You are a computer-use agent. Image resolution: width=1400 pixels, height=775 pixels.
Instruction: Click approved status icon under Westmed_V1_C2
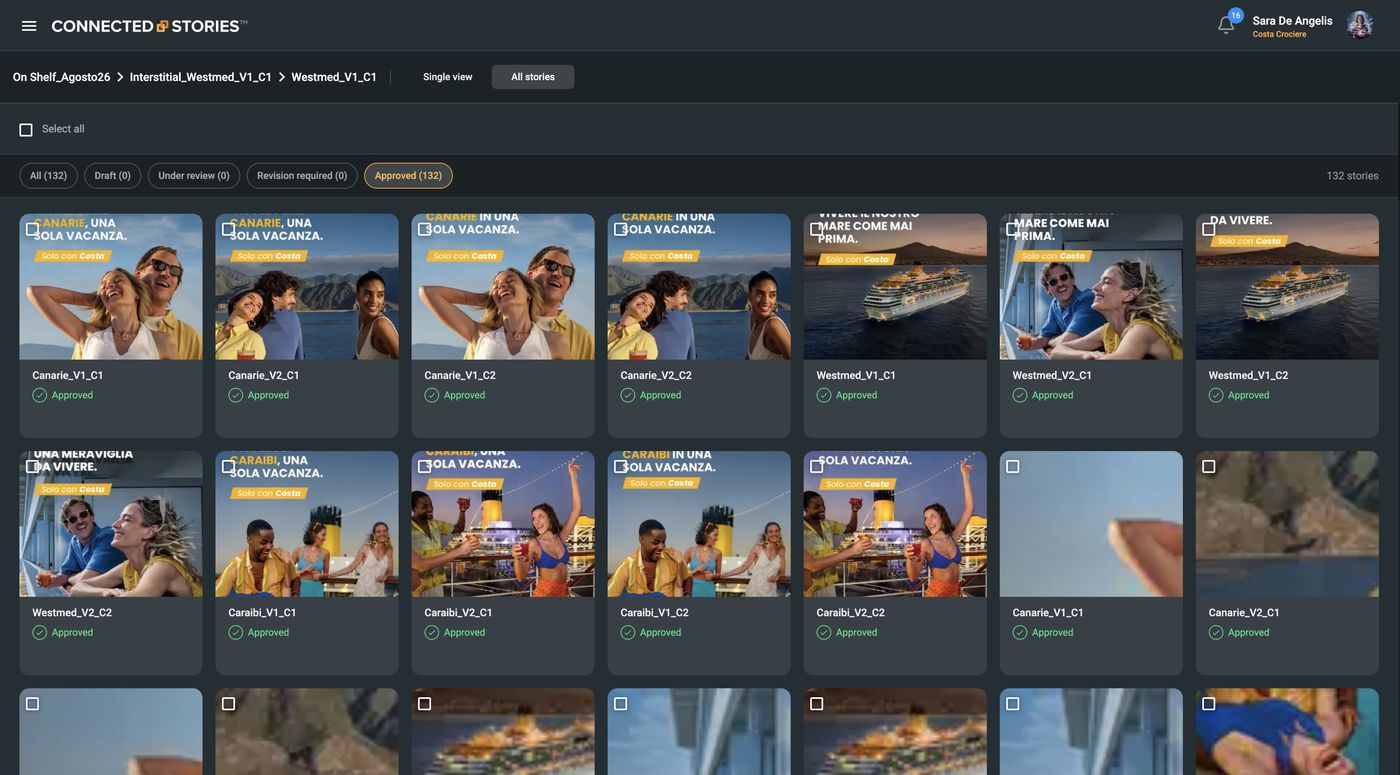point(1216,395)
